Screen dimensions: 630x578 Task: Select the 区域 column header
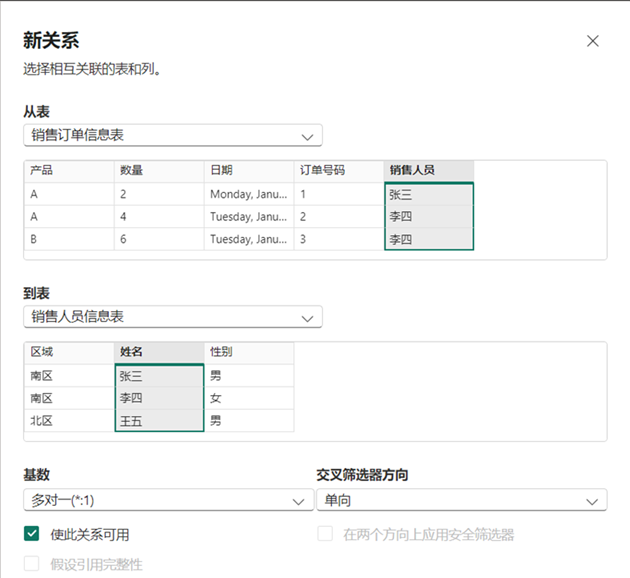pos(68,352)
